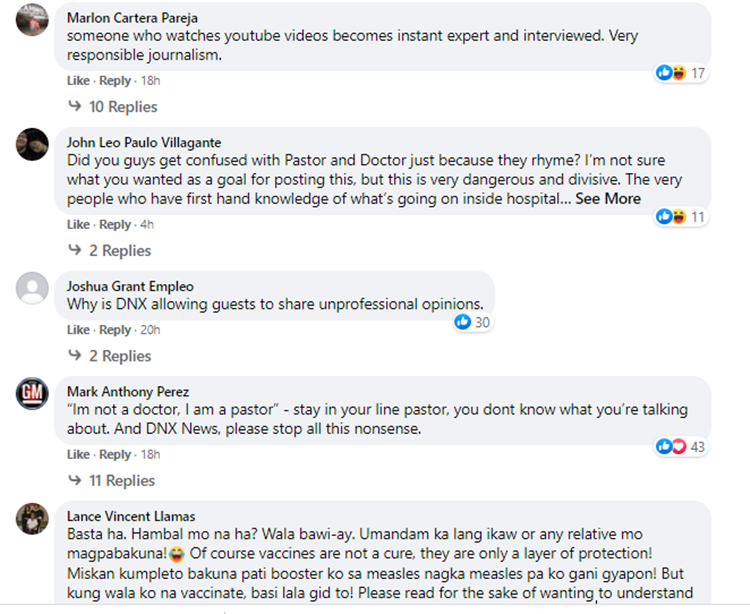View reactions on John Leo's comment (11)
The width and height of the screenshot is (750, 614).
(x=681, y=217)
